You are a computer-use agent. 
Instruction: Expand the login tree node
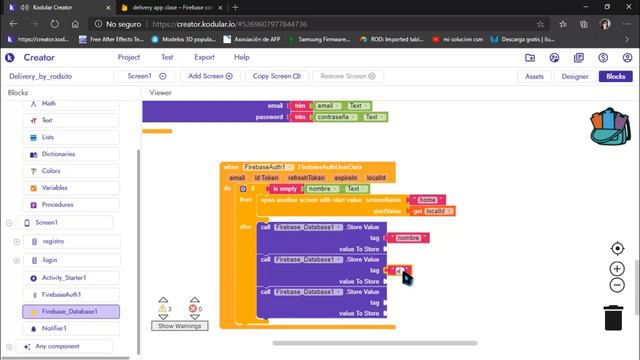tap(16, 260)
